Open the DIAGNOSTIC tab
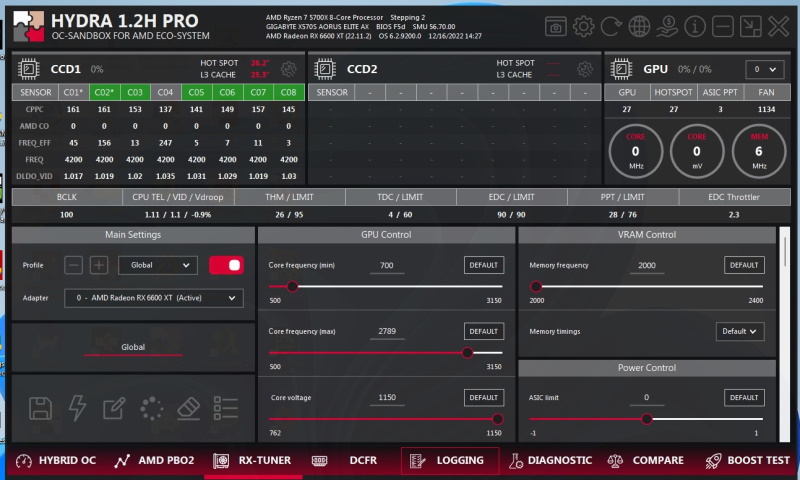This screenshot has height=480, width=800. click(x=551, y=461)
